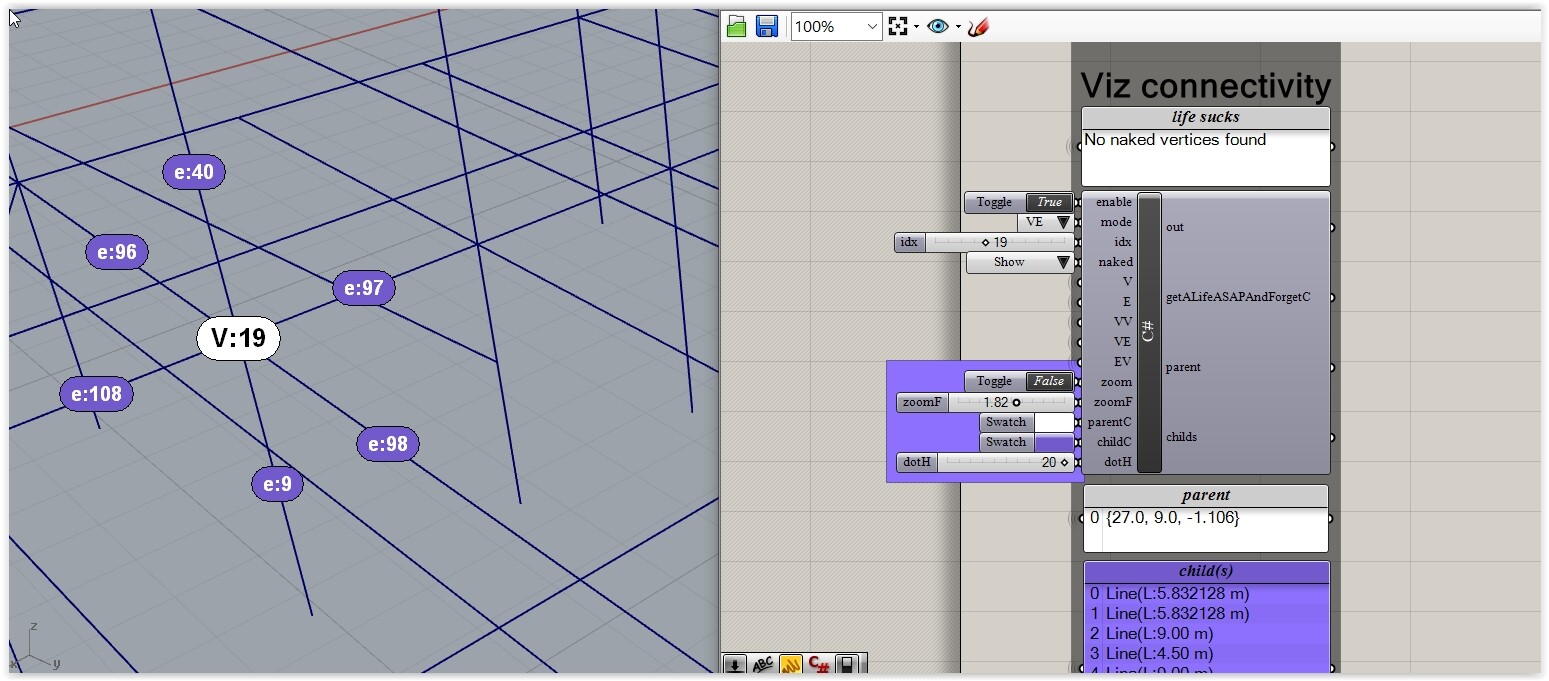Image resolution: width=1549 pixels, height=681 pixels.
Task: Click the 'childs' output parameter
Action: (1181, 437)
